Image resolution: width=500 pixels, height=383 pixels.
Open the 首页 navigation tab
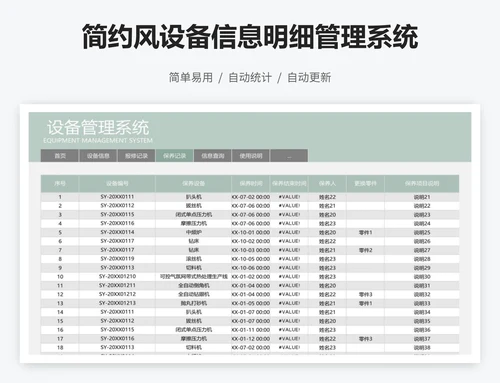click(x=60, y=156)
